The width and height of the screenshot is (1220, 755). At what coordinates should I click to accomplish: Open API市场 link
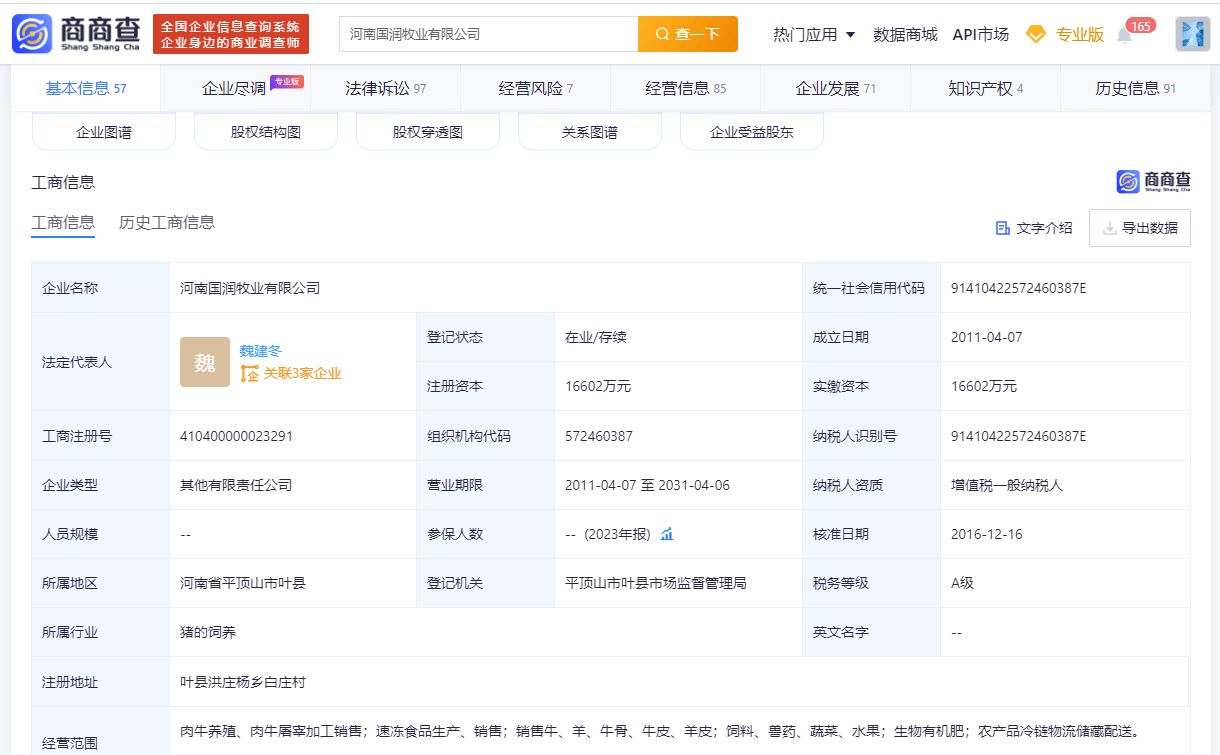pyautogui.click(x=980, y=34)
